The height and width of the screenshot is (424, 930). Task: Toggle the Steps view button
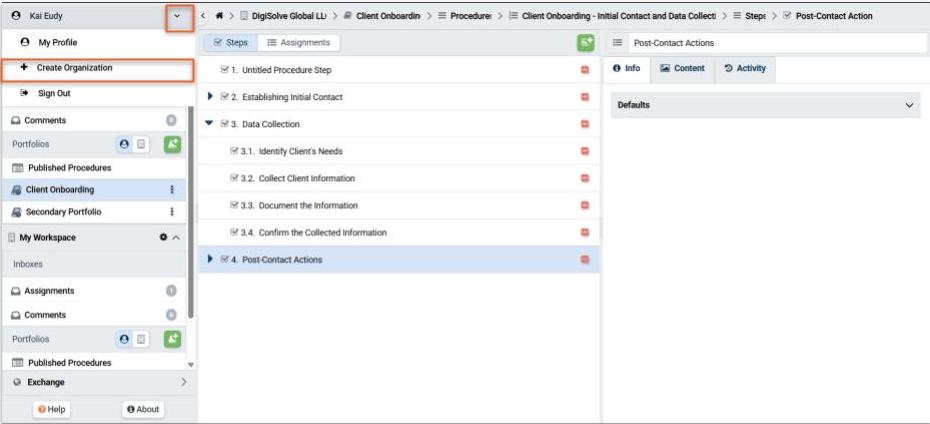pos(231,43)
